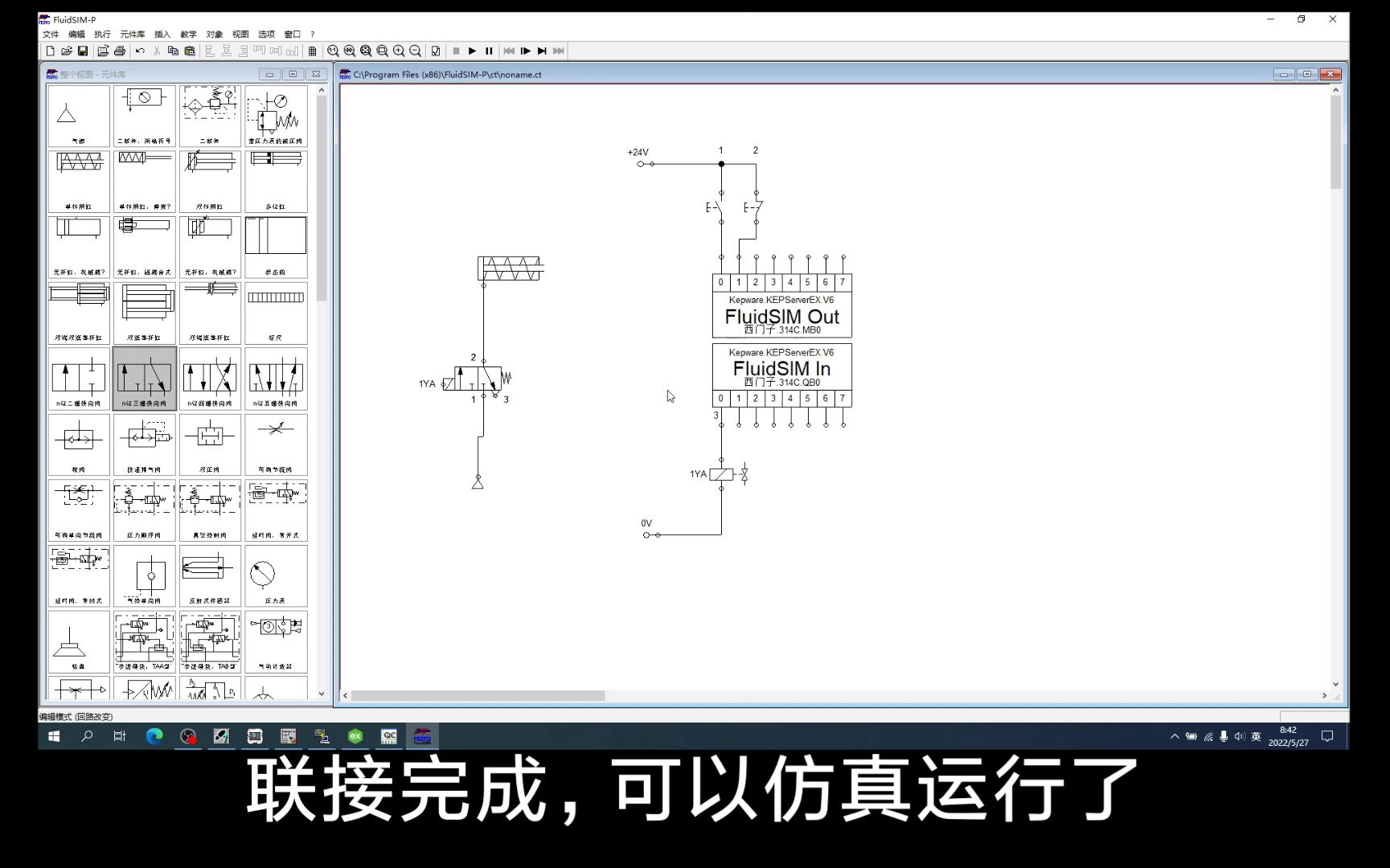Screen dimensions: 1390x868
Task: Open a new circuit file
Action: (50, 51)
